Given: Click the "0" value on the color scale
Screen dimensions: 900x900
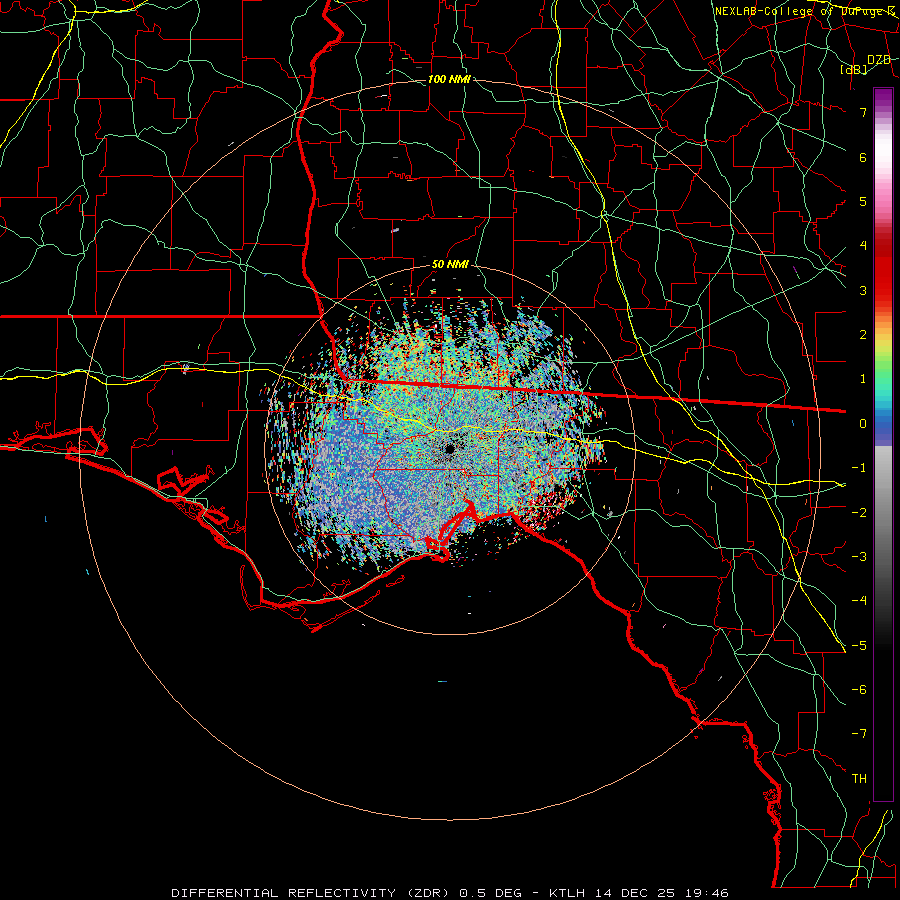Looking at the screenshot, I should coord(863,424).
